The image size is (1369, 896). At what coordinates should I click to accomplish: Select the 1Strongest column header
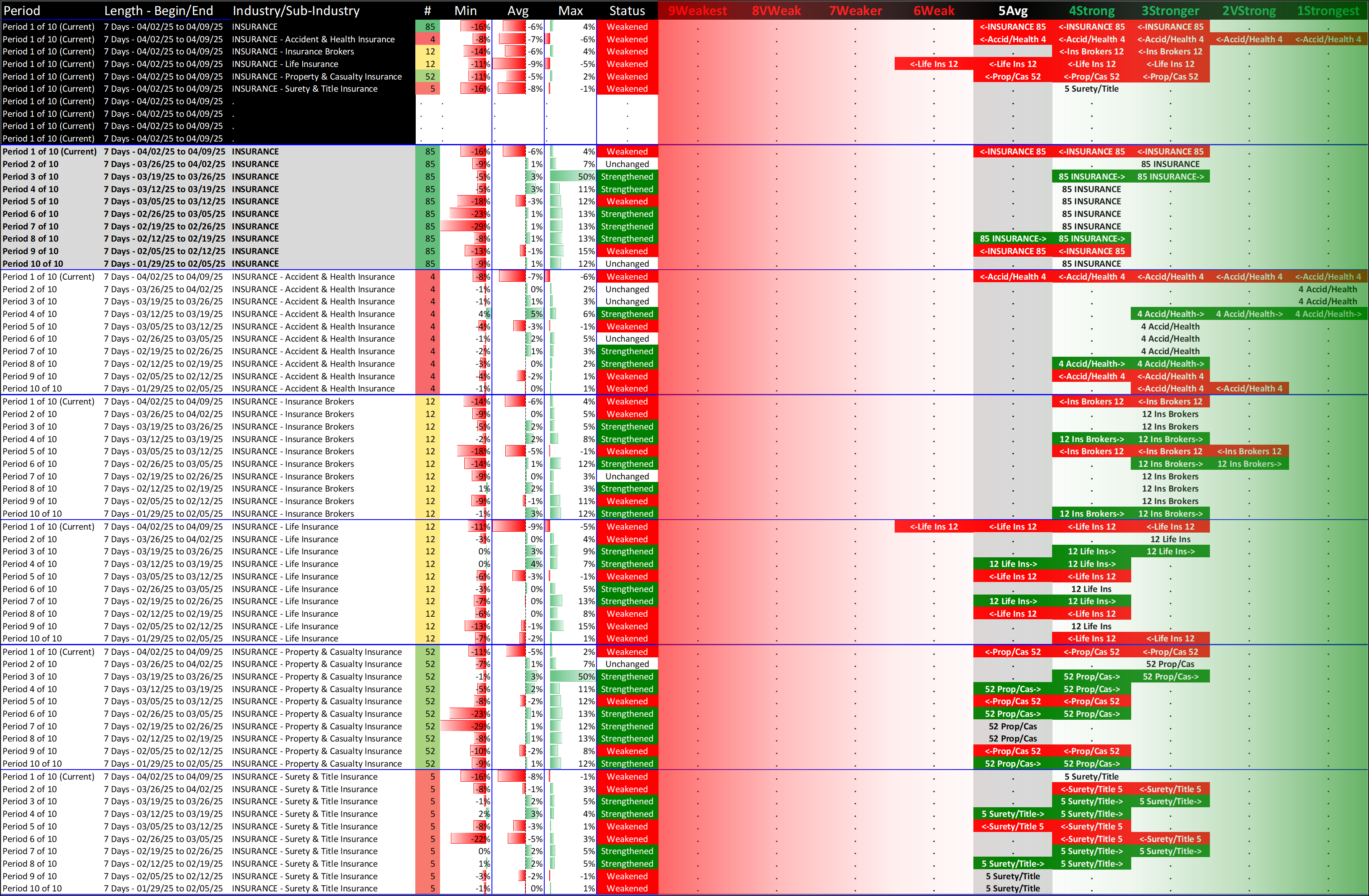coord(1328,11)
